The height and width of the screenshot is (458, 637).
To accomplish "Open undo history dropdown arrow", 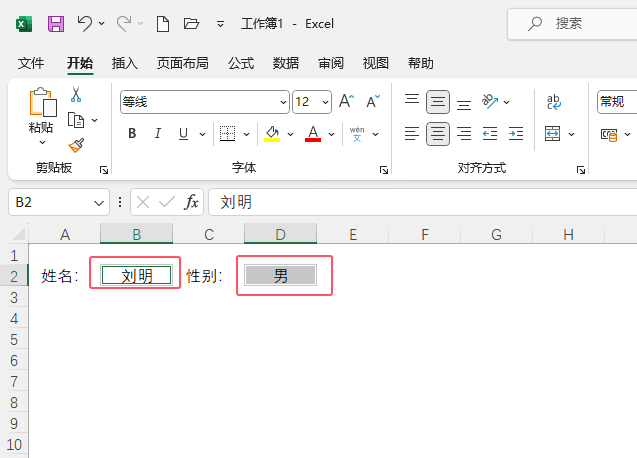I will [102, 24].
